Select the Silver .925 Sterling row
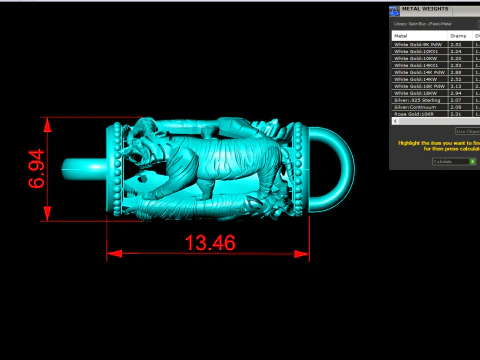480x360 pixels. (436, 100)
